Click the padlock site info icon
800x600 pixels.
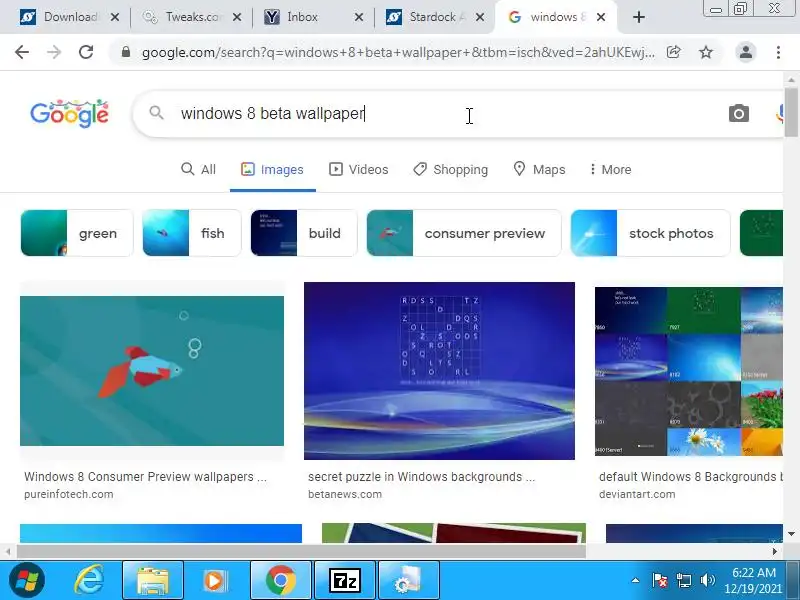[x=126, y=52]
